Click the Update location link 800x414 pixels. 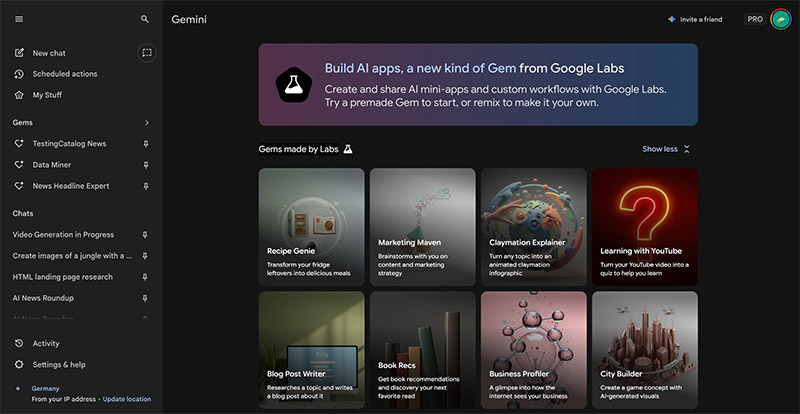tap(127, 399)
